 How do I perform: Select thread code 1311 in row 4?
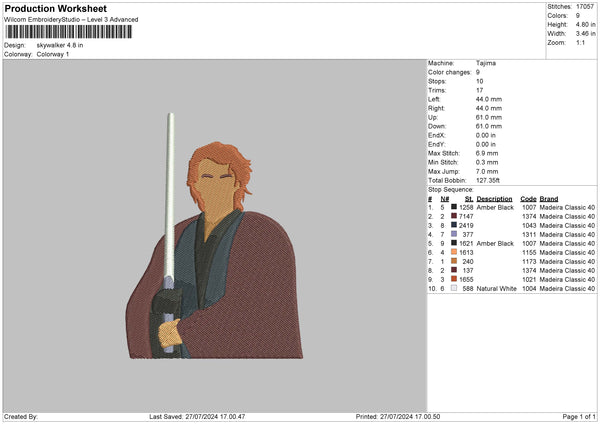click(529, 235)
